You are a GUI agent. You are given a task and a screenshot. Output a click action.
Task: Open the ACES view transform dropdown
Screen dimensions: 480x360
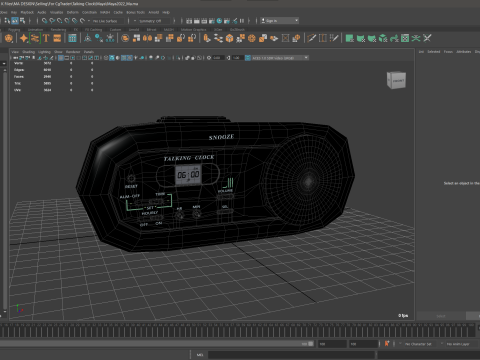click(x=280, y=58)
